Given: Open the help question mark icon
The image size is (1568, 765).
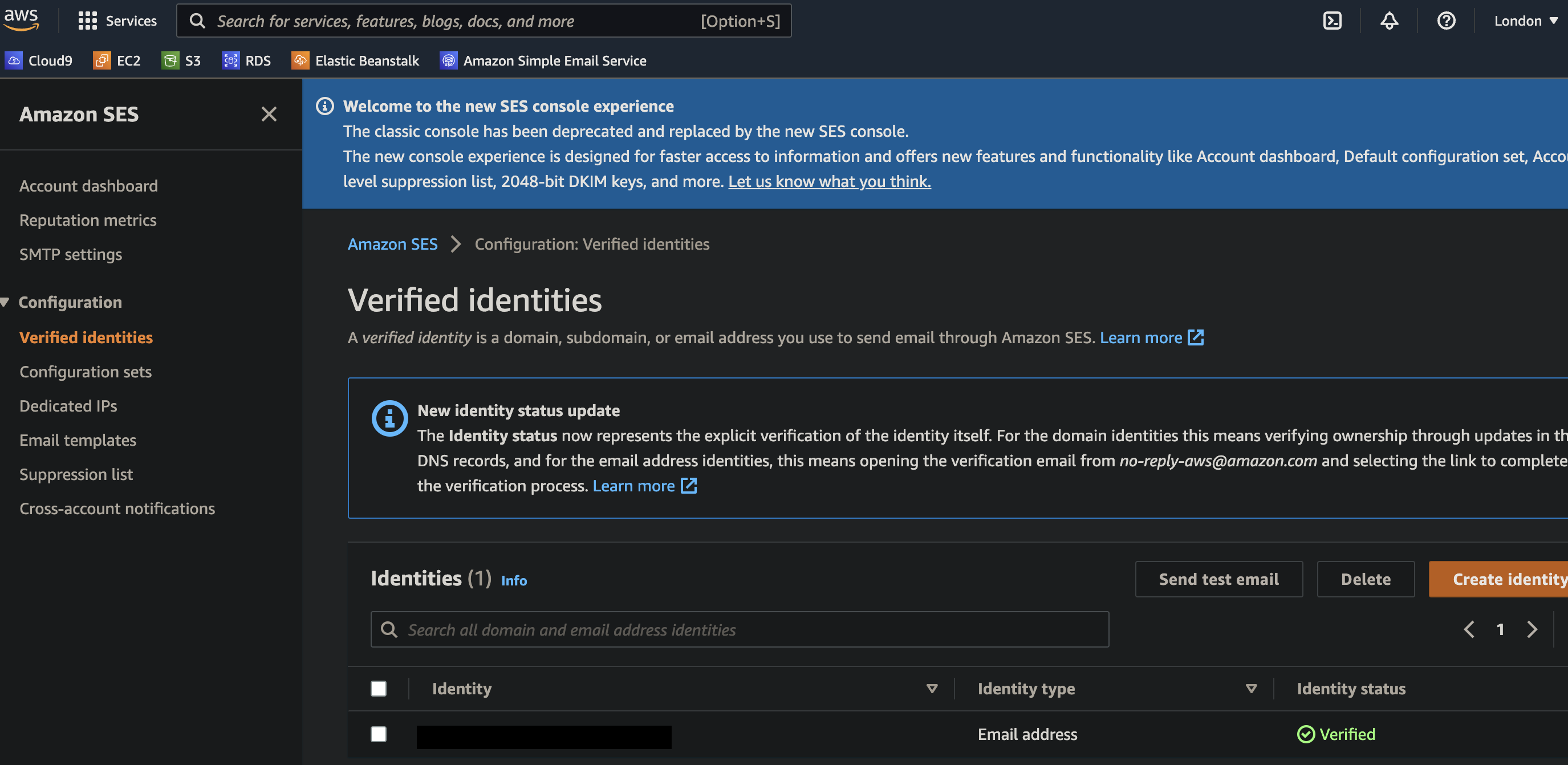Looking at the screenshot, I should [1445, 21].
